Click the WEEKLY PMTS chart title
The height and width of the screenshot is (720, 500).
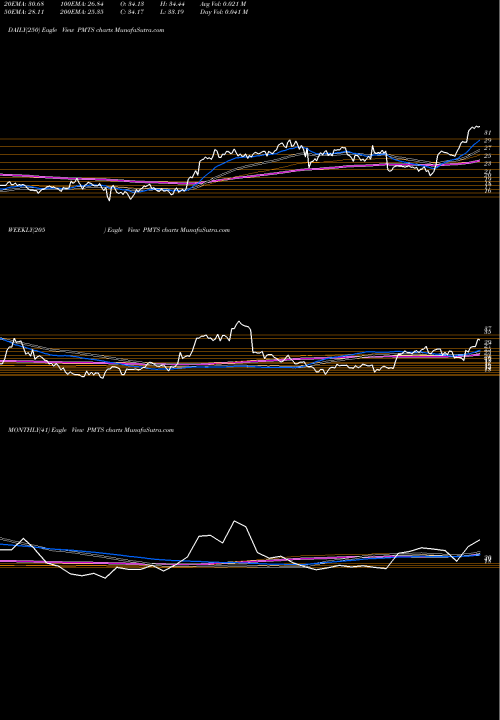pos(118,230)
